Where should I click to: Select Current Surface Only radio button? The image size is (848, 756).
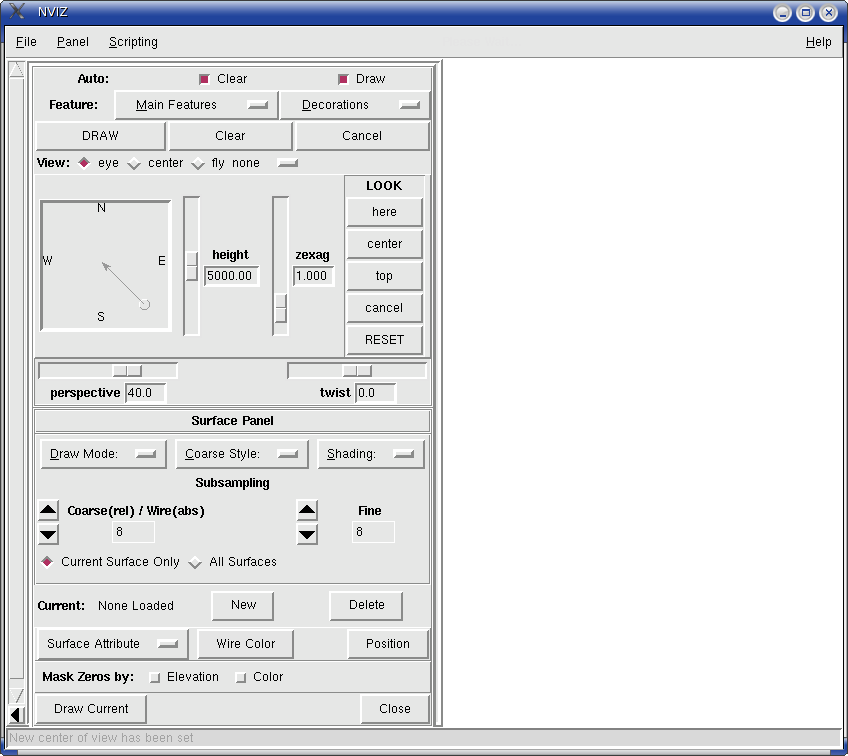click(47, 562)
